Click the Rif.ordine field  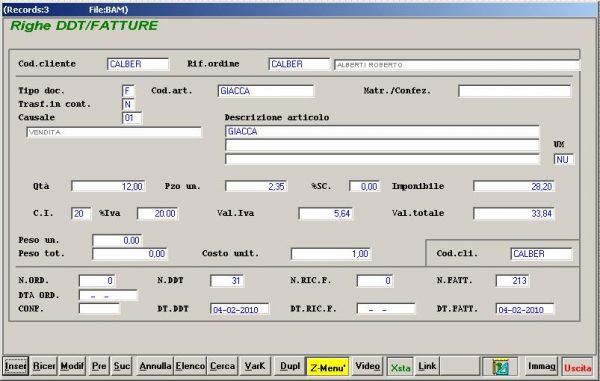[x=299, y=64]
